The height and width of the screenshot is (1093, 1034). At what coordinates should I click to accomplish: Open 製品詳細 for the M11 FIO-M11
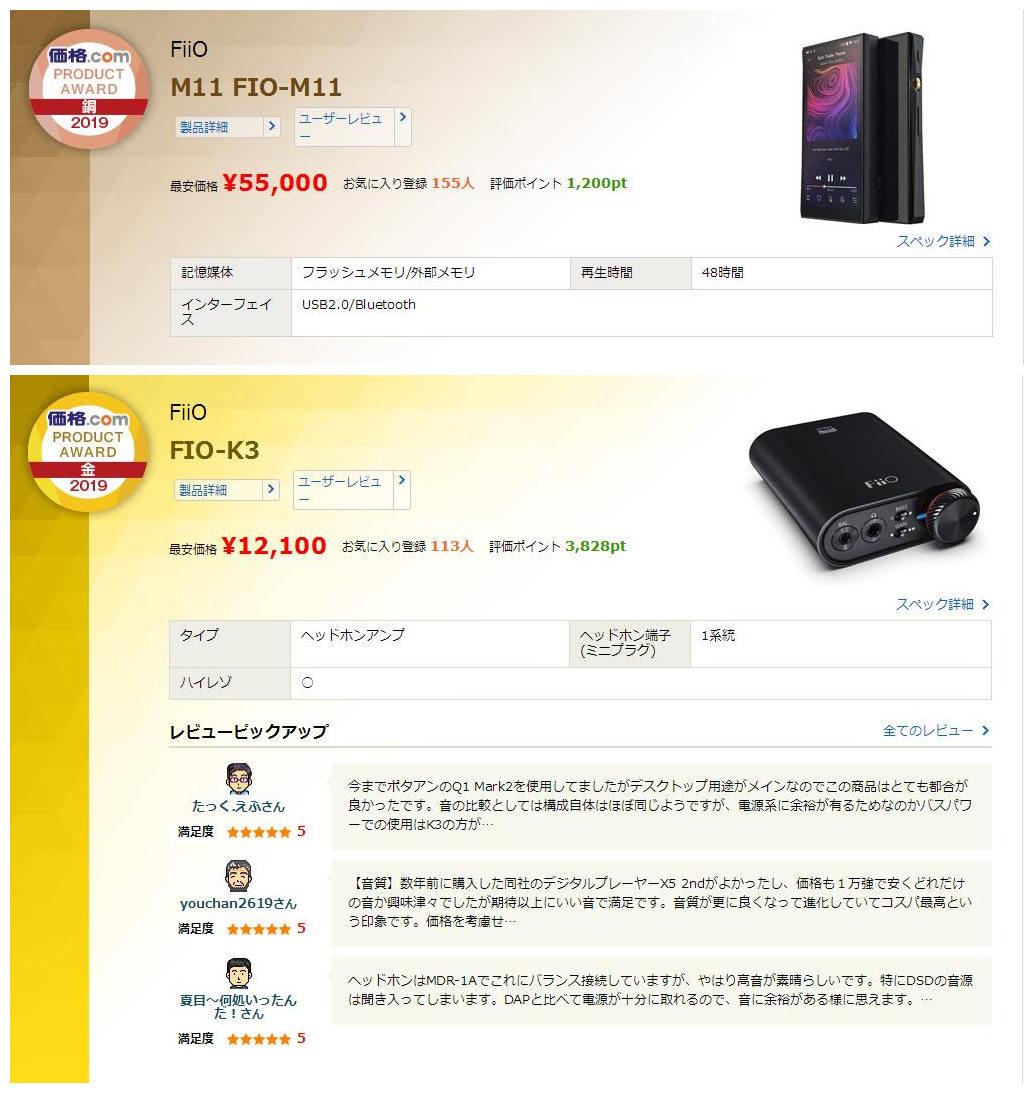point(228,127)
